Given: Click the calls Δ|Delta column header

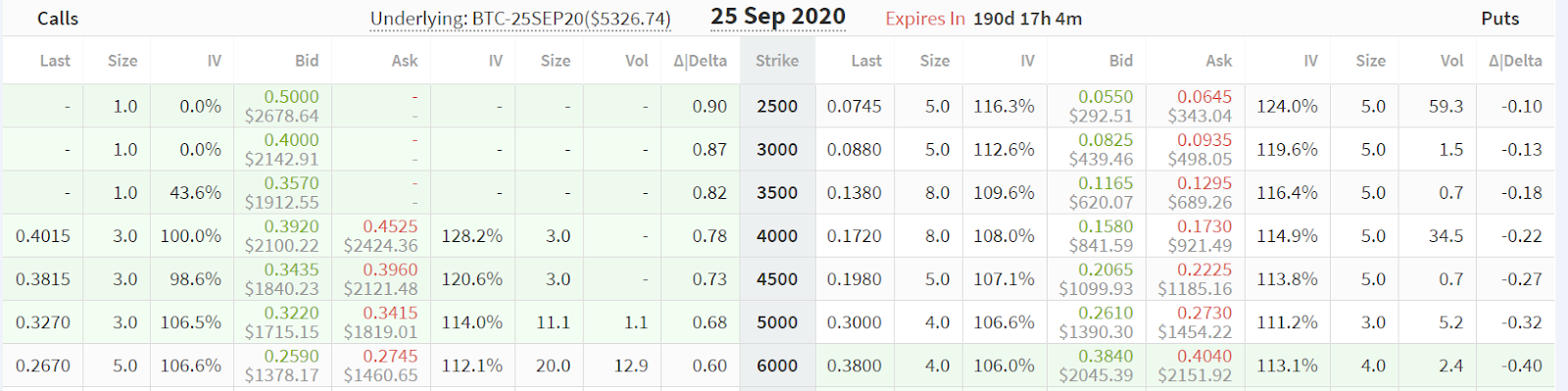Looking at the screenshot, I should tap(701, 61).
